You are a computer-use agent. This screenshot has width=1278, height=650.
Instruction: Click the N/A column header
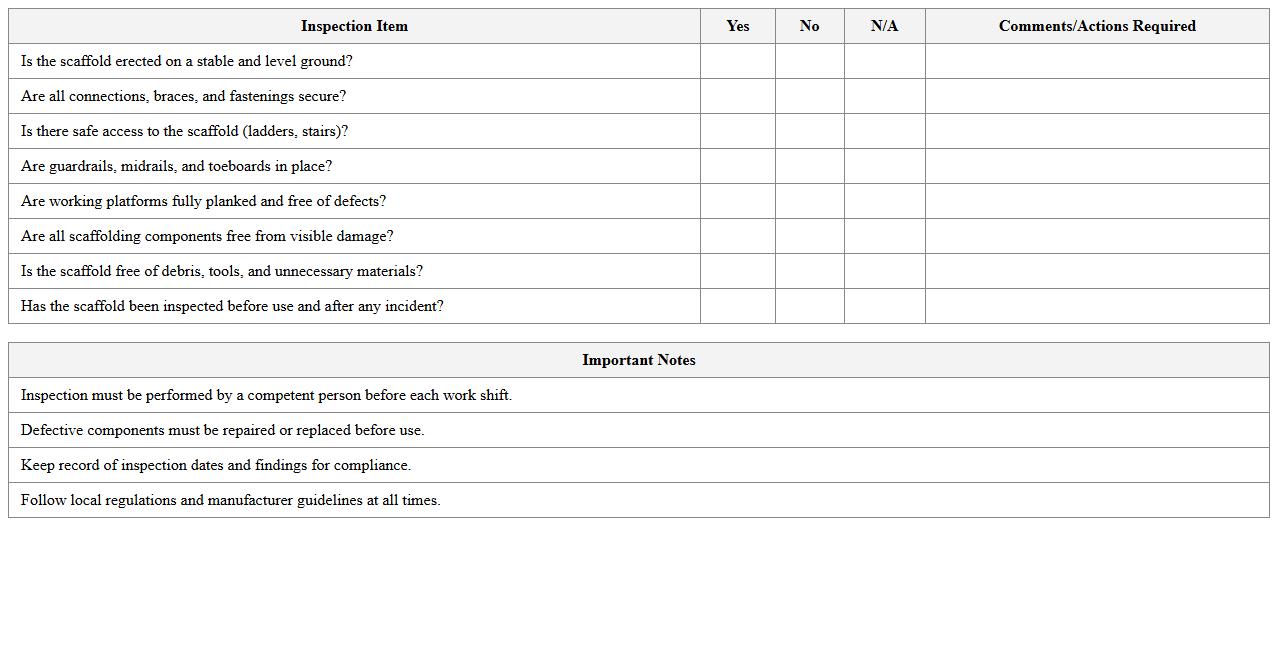click(884, 26)
